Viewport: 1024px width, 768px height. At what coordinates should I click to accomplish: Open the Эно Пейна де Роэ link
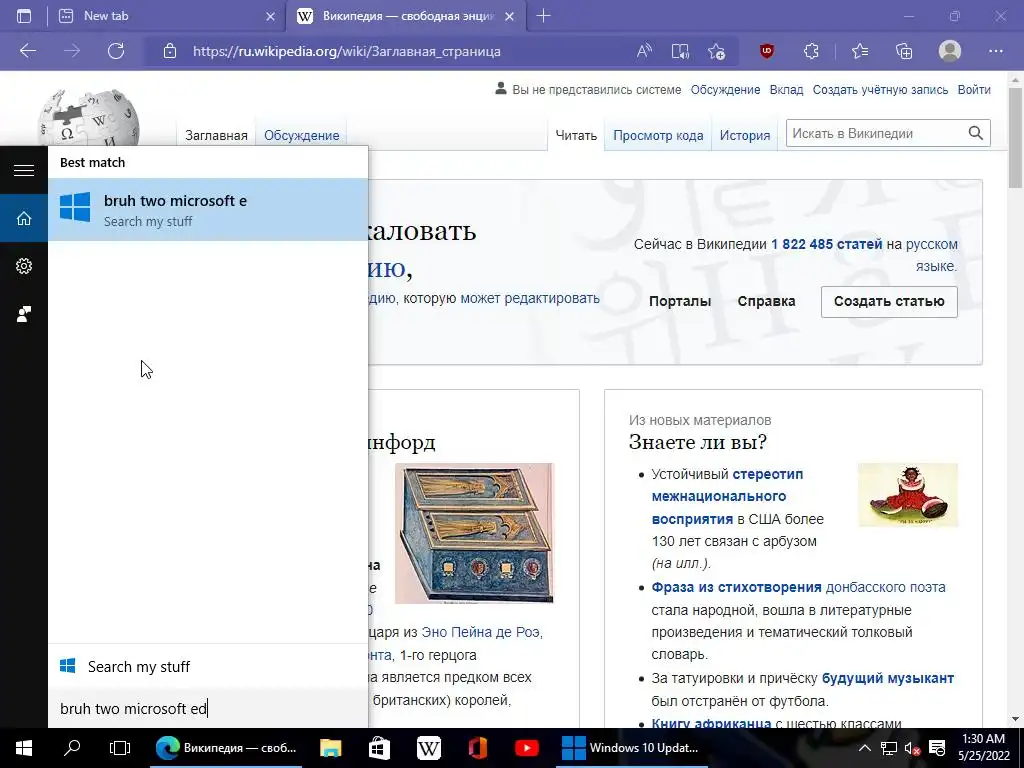[x=481, y=632]
